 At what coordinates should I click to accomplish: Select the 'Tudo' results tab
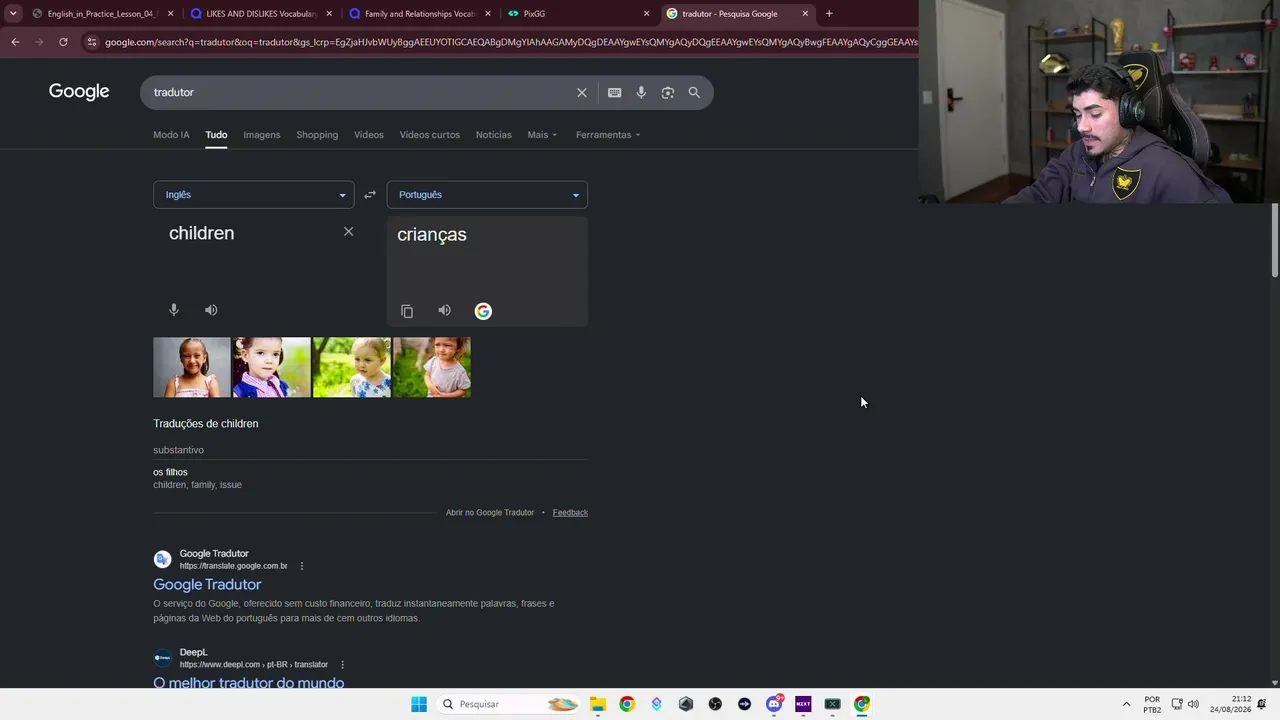[216, 135]
